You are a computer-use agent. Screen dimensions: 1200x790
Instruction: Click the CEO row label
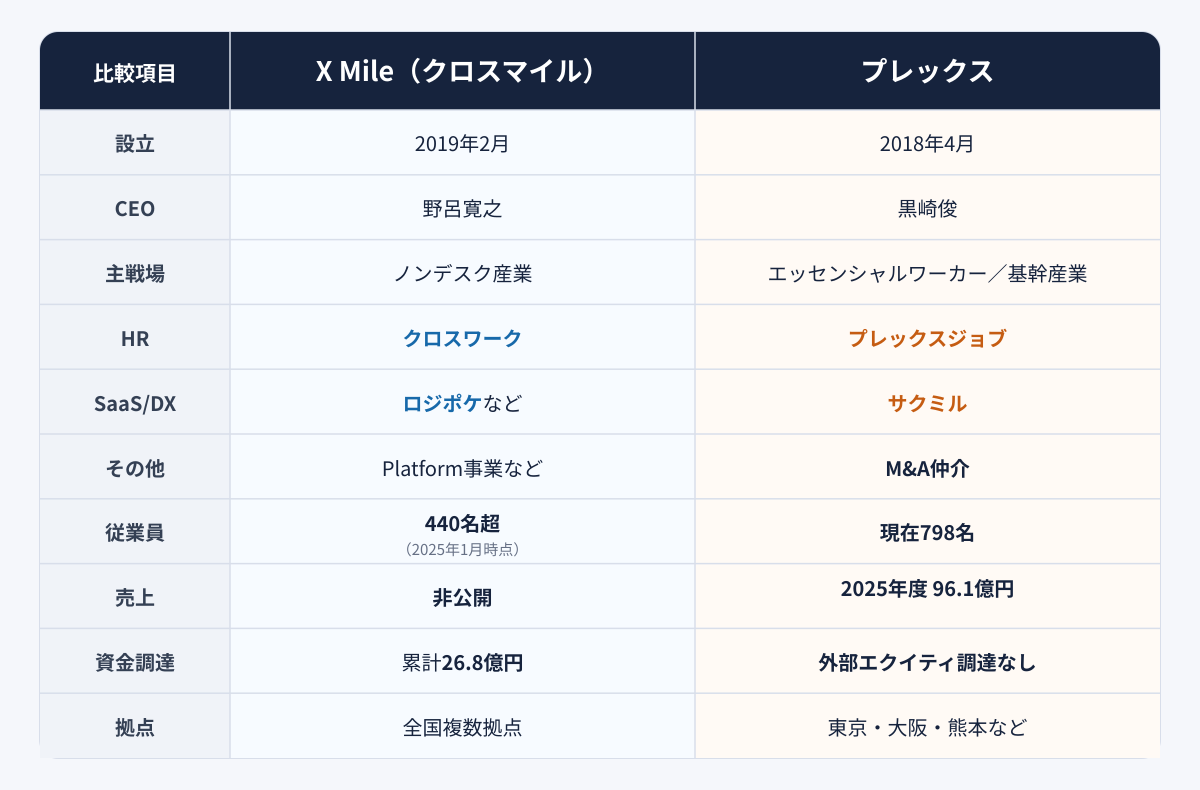[135, 208]
